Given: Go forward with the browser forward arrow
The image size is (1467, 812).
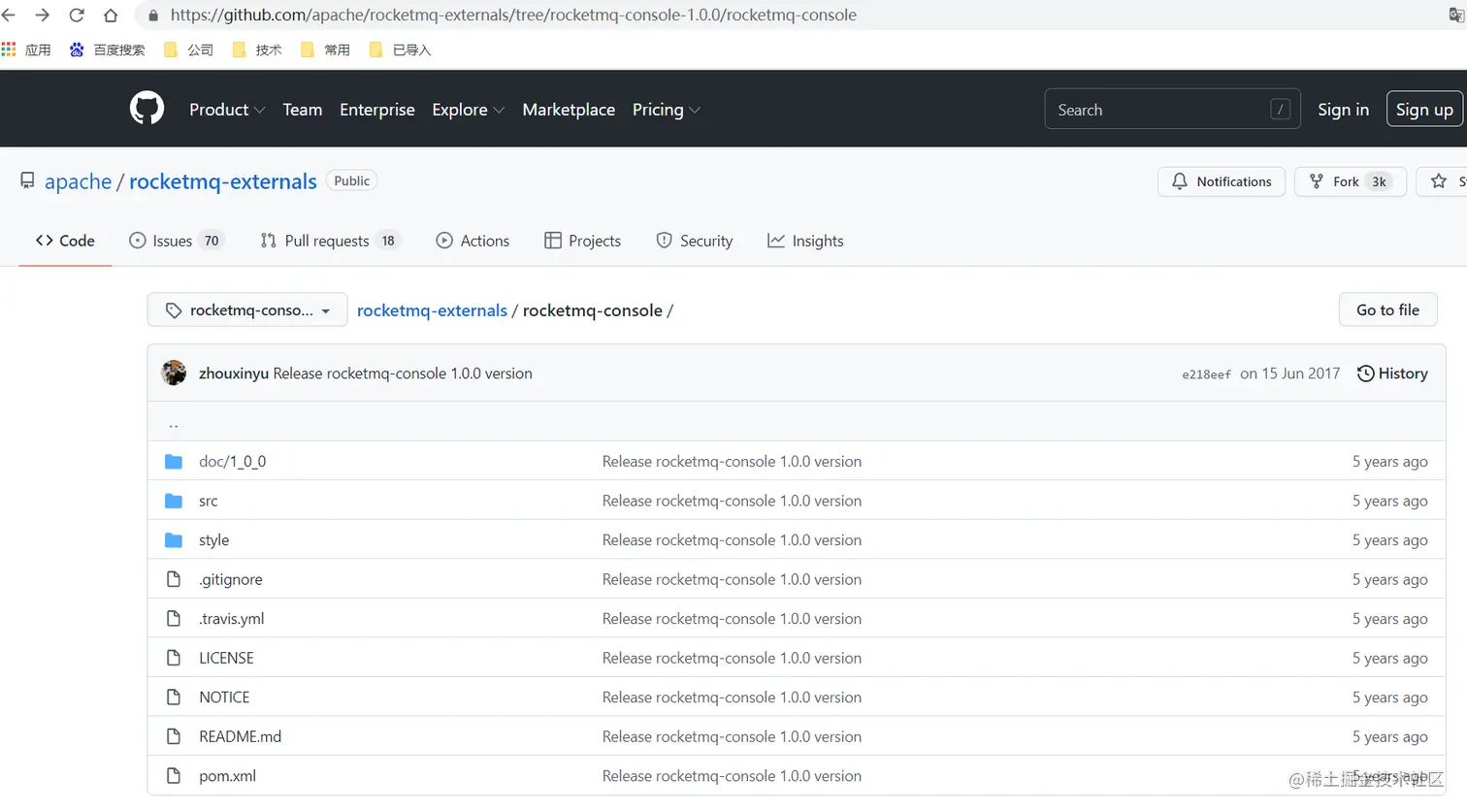Looking at the screenshot, I should [x=42, y=16].
